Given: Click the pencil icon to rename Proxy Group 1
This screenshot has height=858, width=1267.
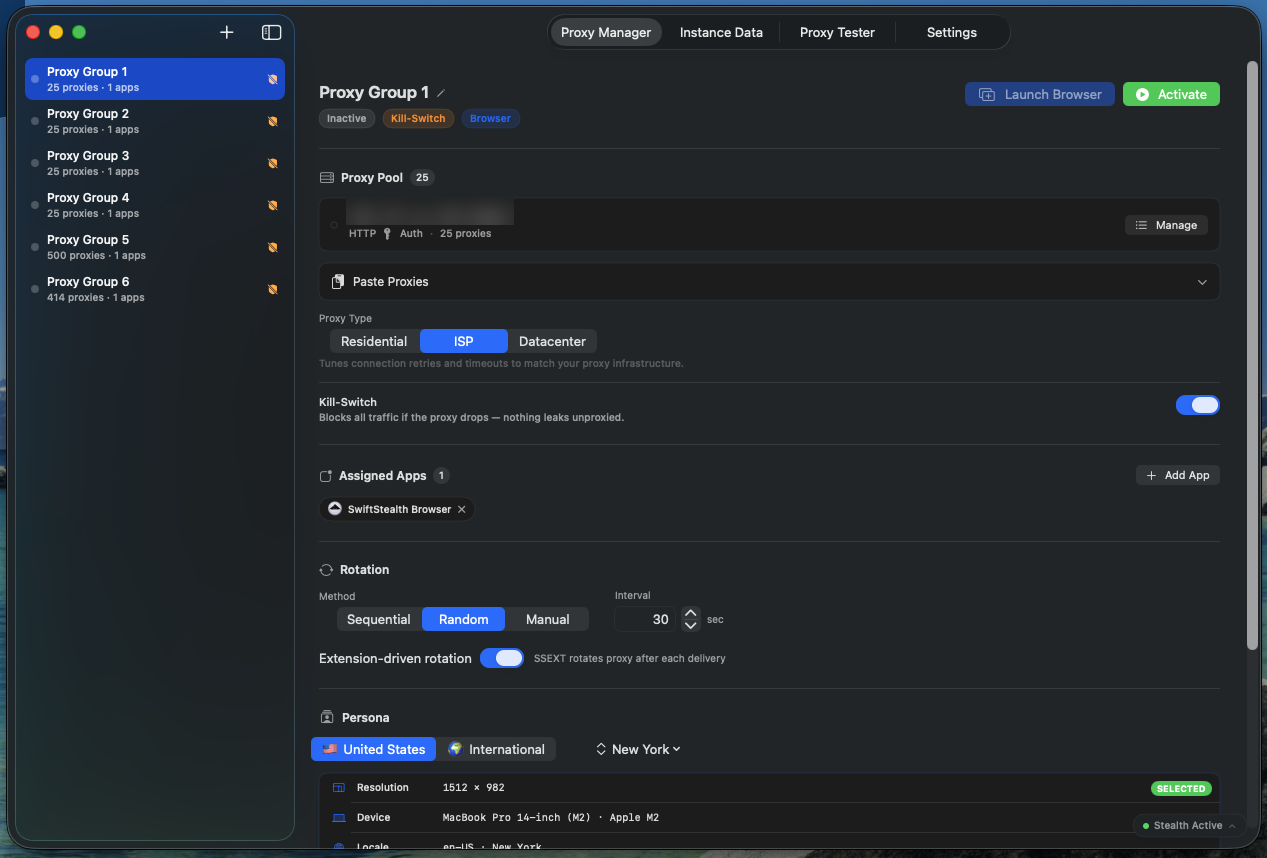Looking at the screenshot, I should coord(441,93).
